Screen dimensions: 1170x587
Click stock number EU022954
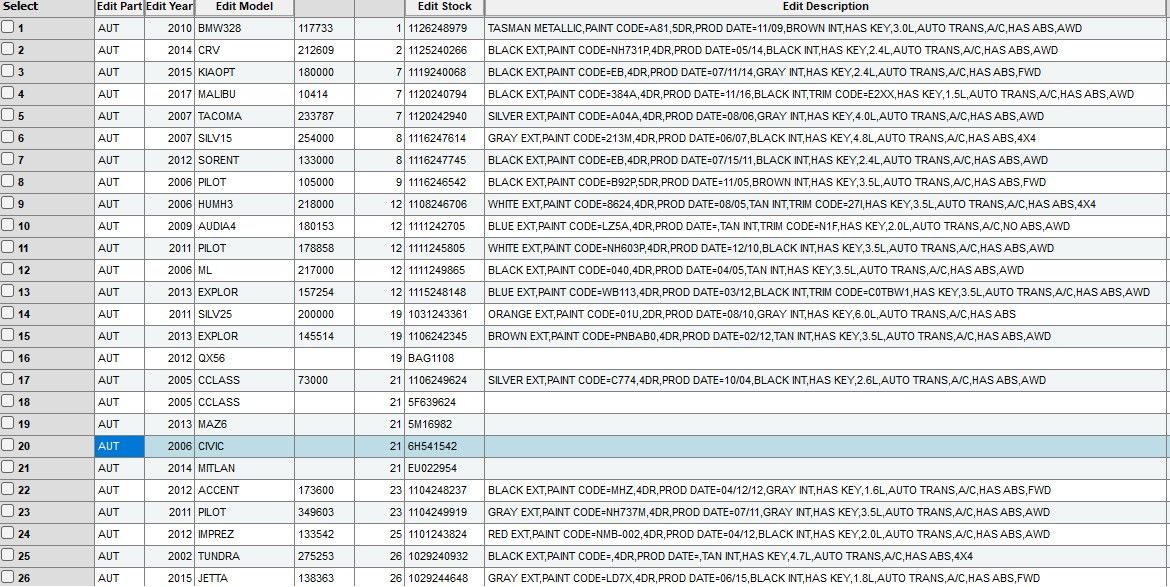(x=444, y=468)
